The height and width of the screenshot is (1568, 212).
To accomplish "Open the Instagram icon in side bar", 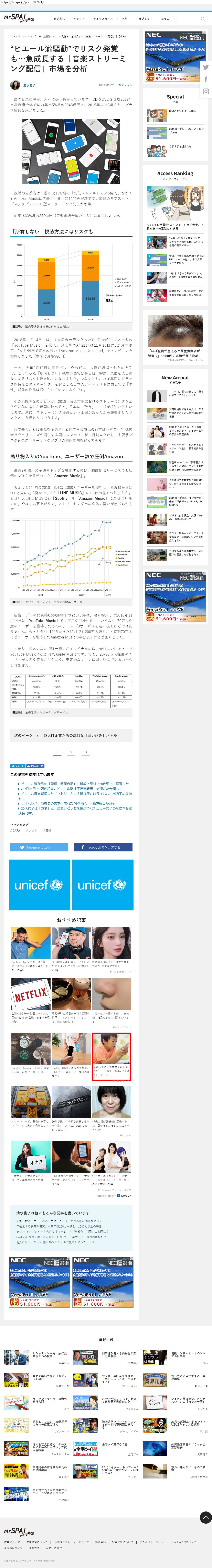I will pos(206,91).
